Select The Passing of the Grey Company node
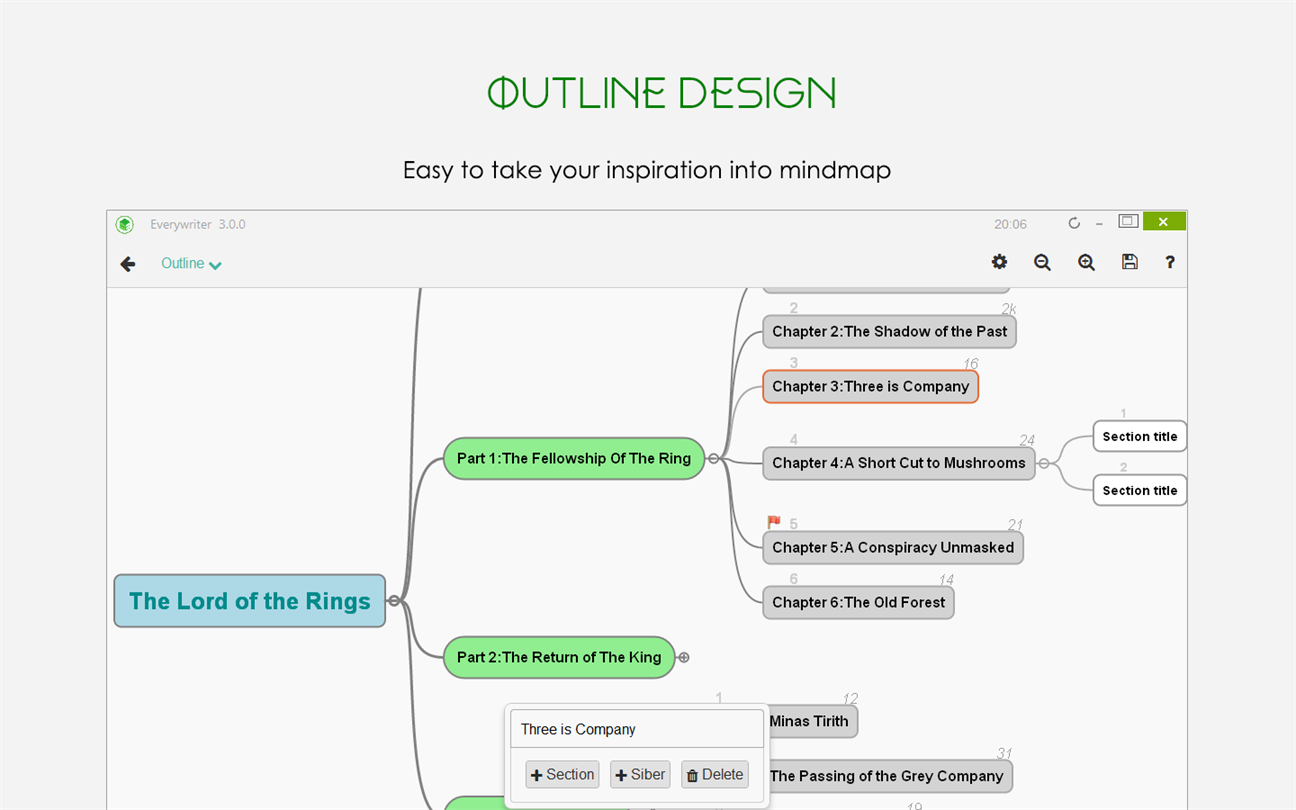The width and height of the screenshot is (1296, 810). coord(889,776)
